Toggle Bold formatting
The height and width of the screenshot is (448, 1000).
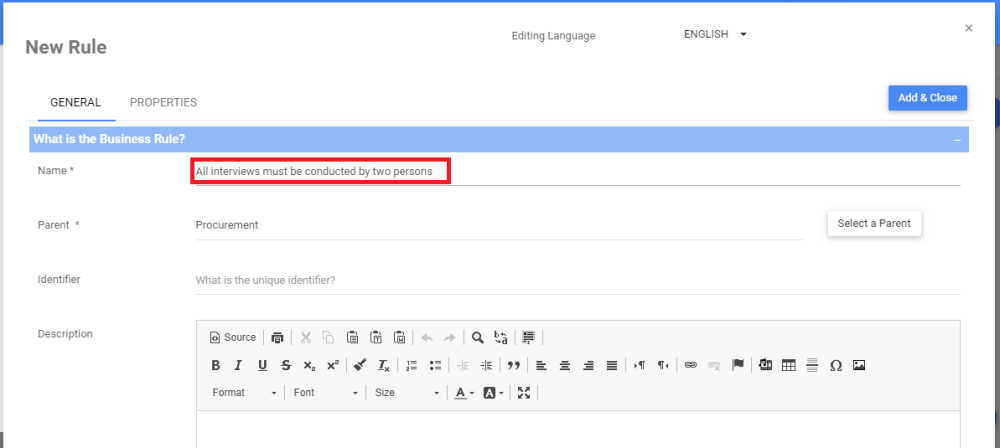(216, 366)
